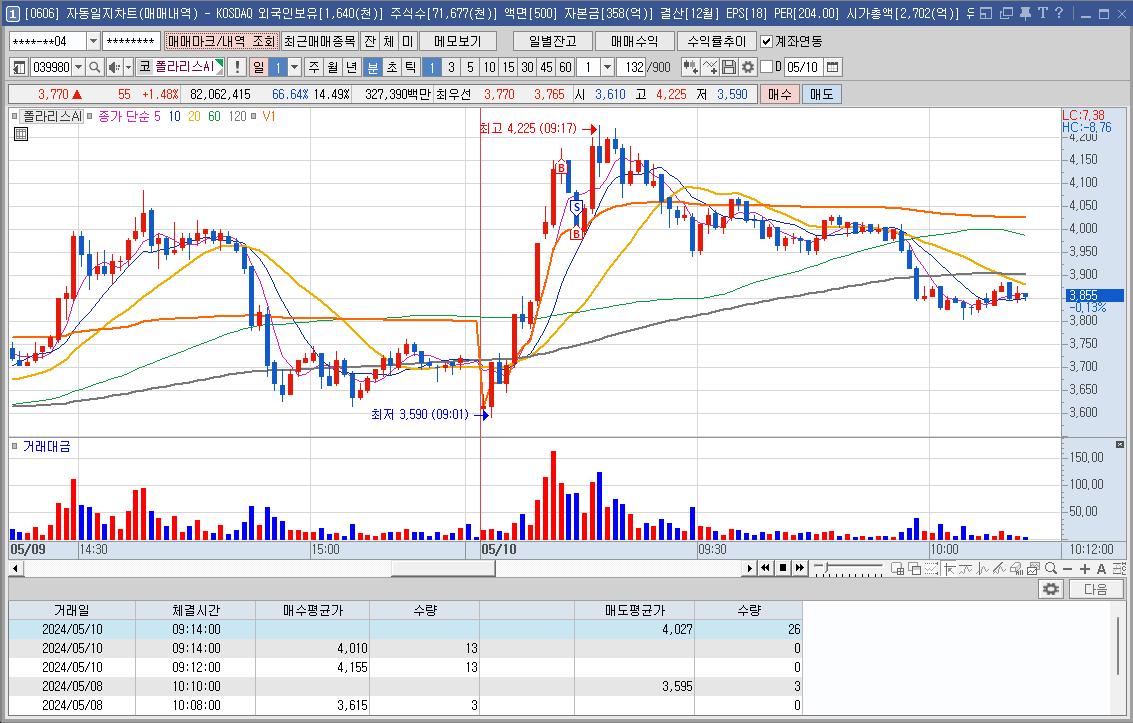Click the chart data grid icon below 폴라리스AI label
Image resolution: width=1133 pixels, height=723 pixels.
click(x=21, y=134)
